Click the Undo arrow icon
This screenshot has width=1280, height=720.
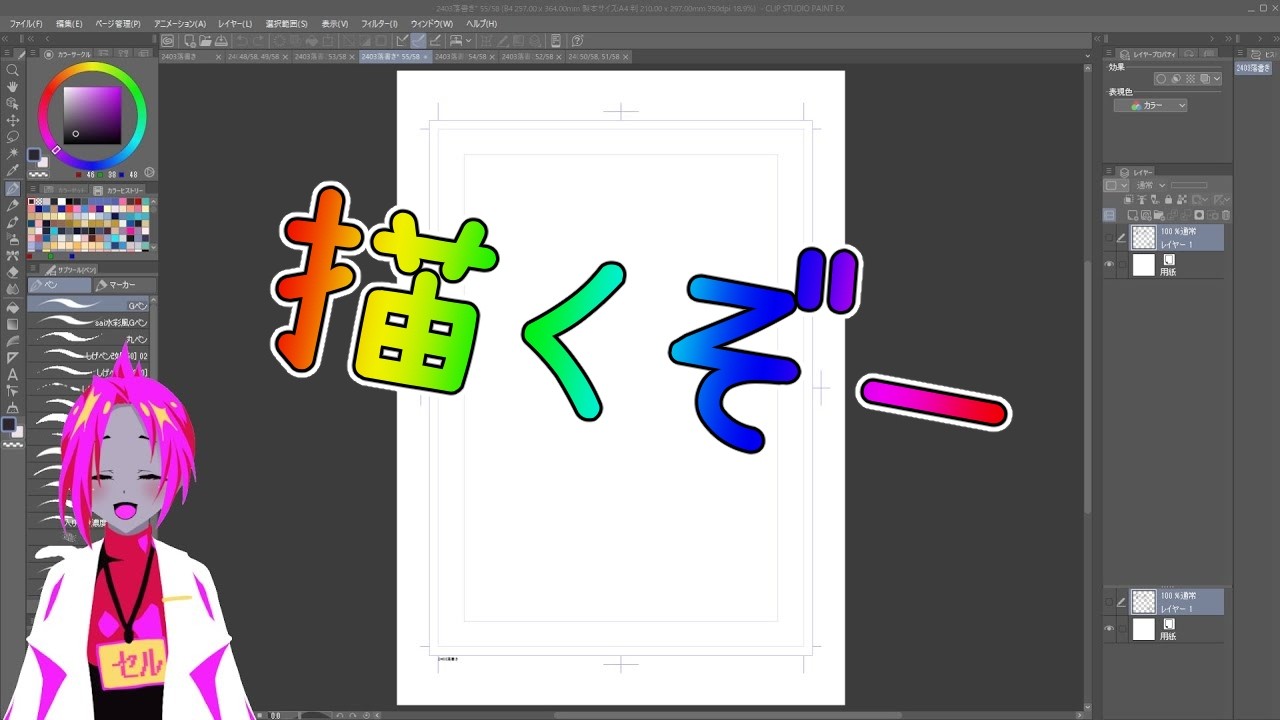[x=242, y=41]
